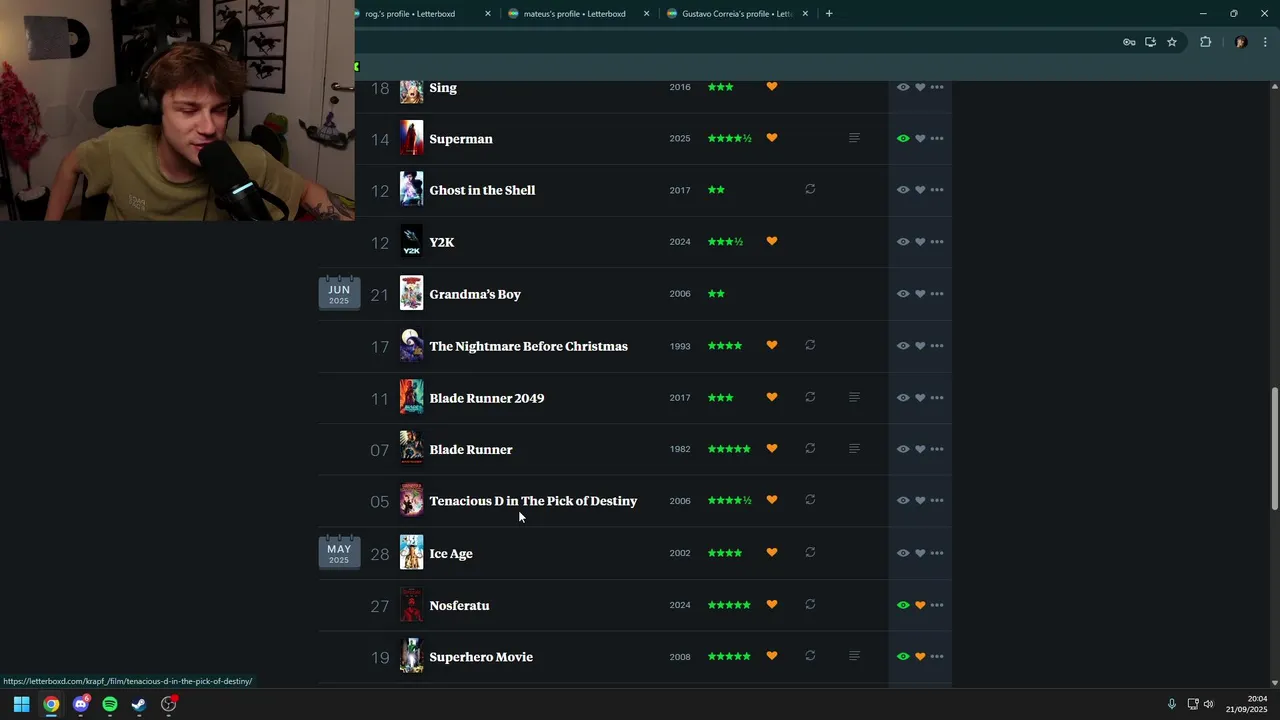Open the Windows Start menu
This screenshot has height=720, width=1280.
[21, 704]
